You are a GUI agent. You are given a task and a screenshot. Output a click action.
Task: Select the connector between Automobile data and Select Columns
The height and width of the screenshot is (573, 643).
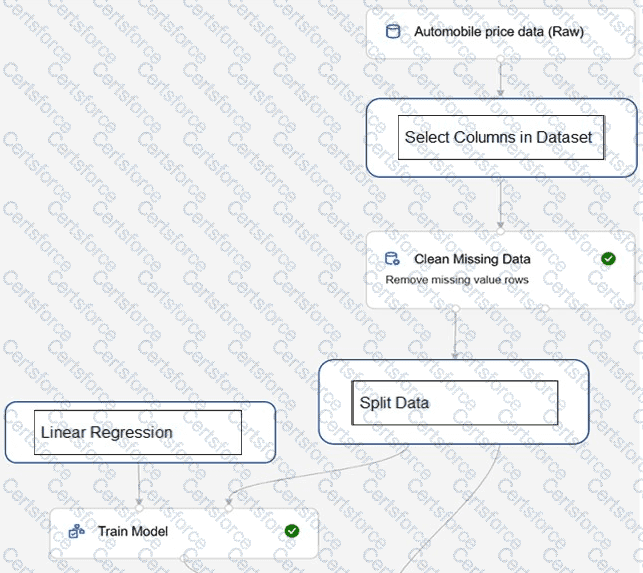tap(500, 80)
